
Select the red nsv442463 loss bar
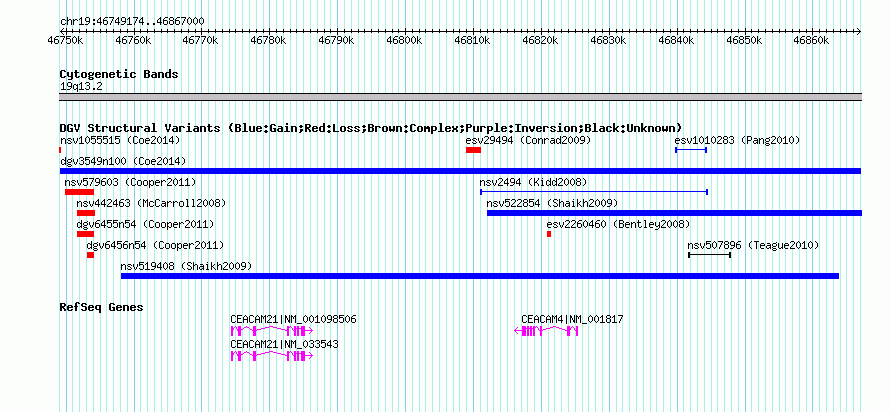86,213
